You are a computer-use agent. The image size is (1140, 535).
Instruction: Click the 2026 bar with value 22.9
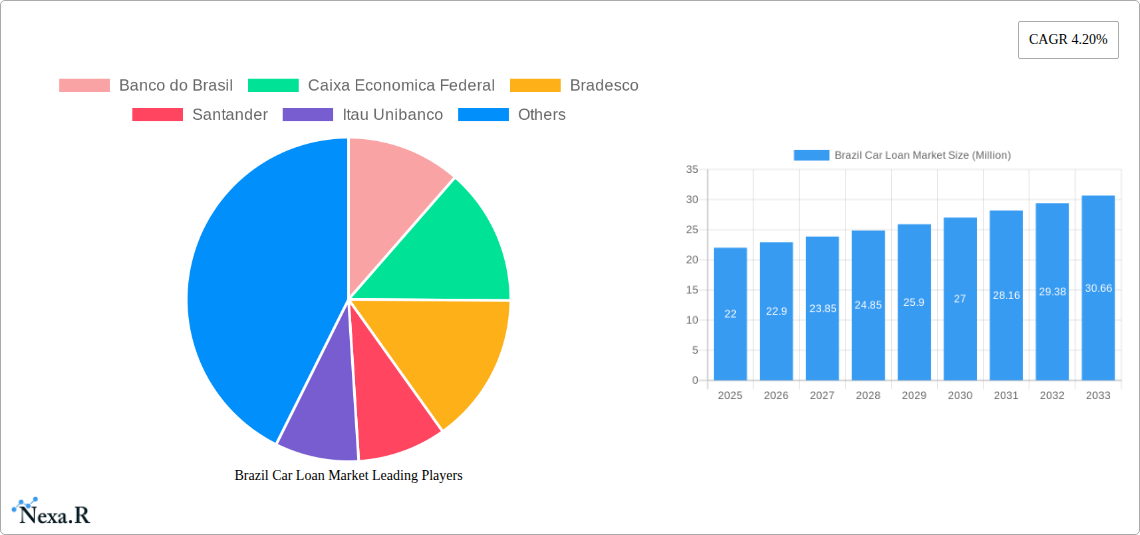(x=776, y=311)
